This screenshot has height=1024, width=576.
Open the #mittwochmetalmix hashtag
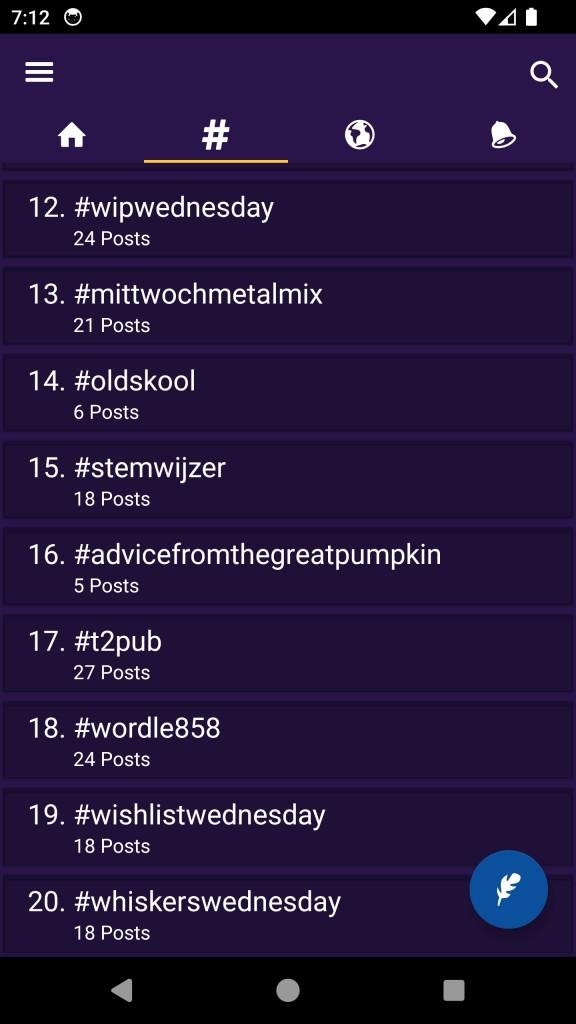288,306
